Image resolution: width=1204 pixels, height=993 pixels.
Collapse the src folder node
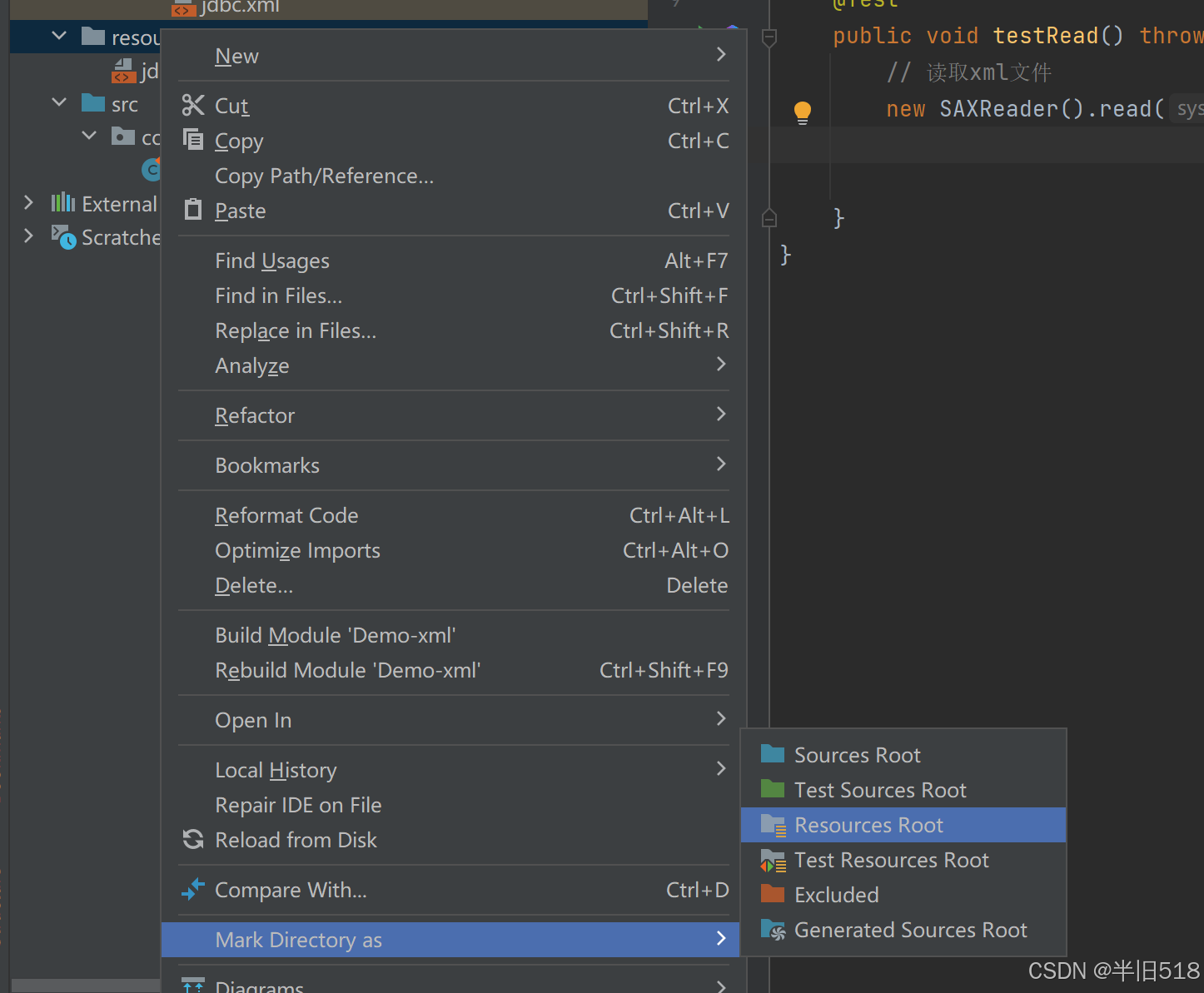[59, 102]
